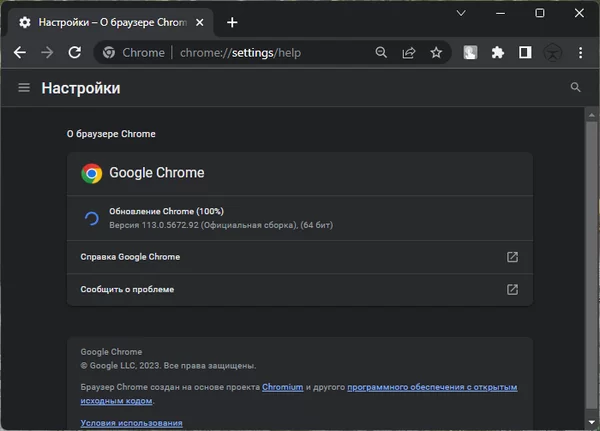
Task: Open a new tab with plus button
Action: (232, 22)
